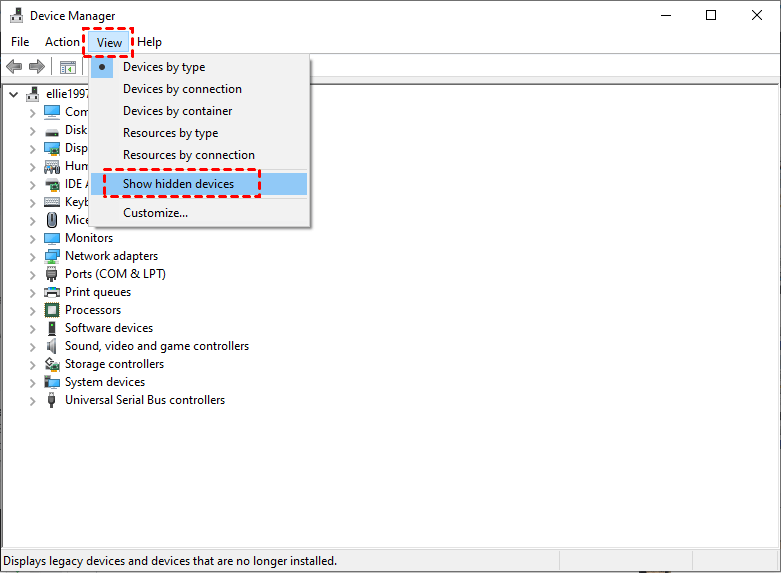Expand the Display adapters category

click(x=33, y=149)
